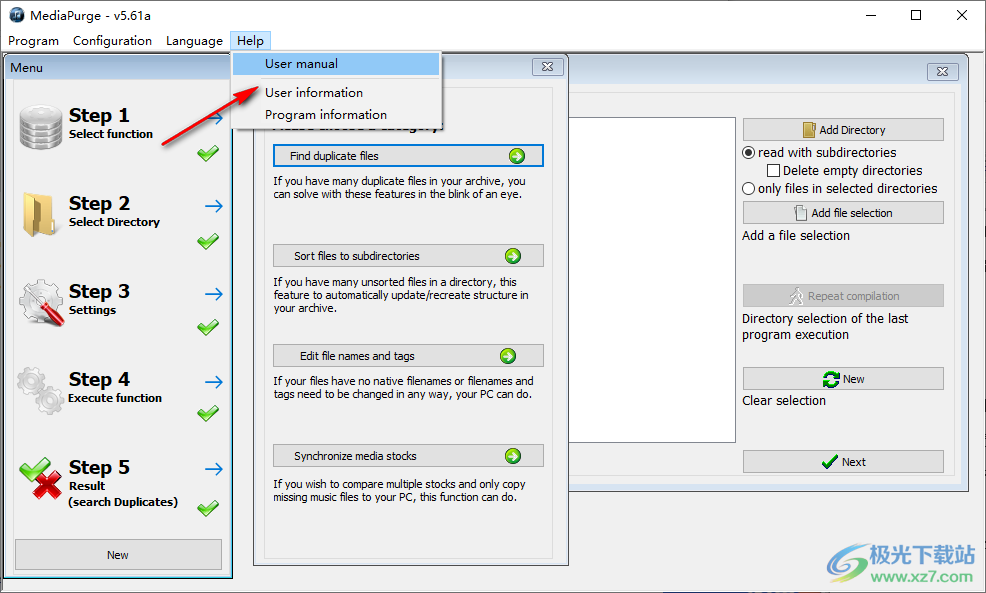Click the green checkmark under Step 4
This screenshot has width=986, height=593.
tap(208, 414)
